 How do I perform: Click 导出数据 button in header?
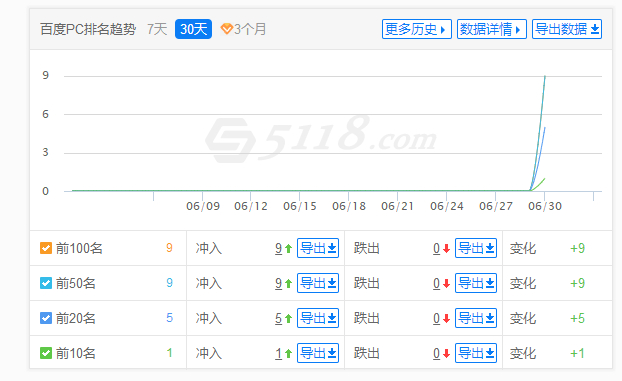pyautogui.click(x=567, y=29)
